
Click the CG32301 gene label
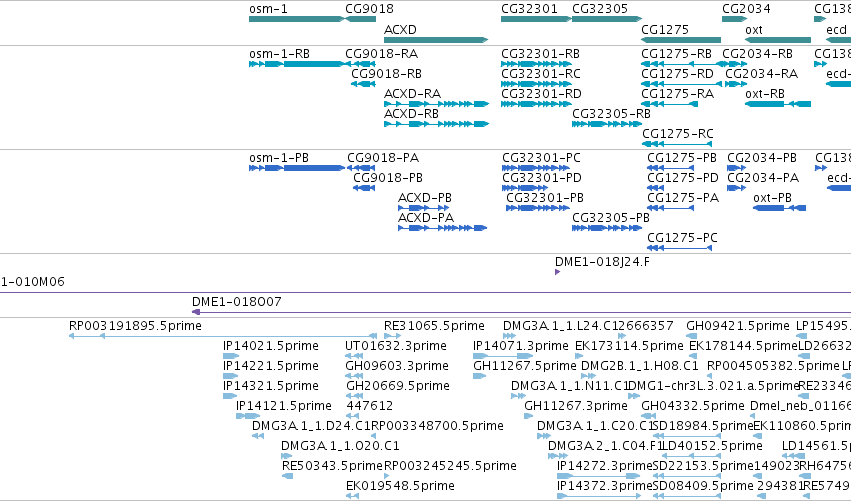pos(529,9)
